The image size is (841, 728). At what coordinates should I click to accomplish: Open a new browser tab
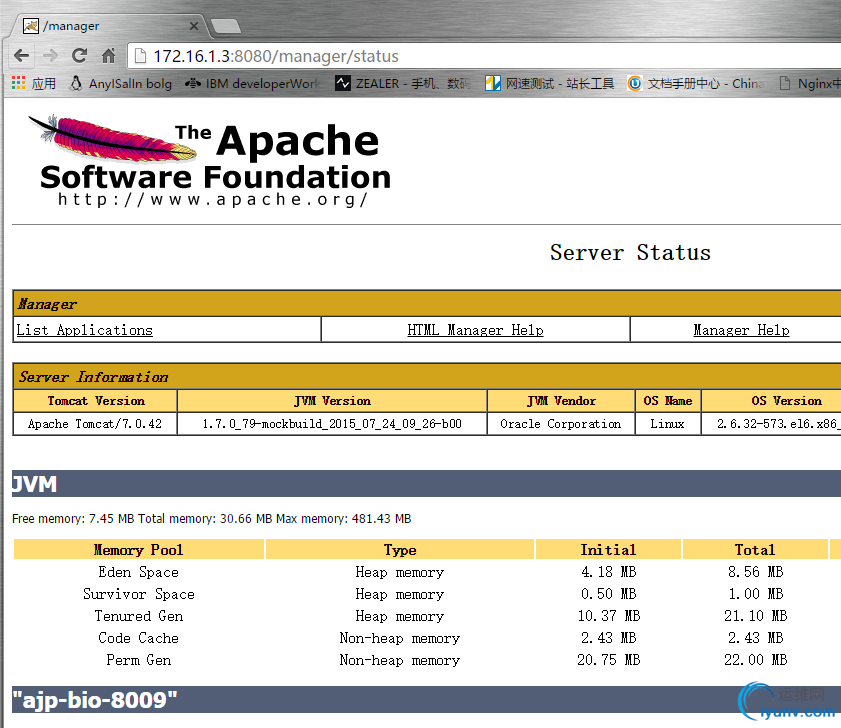[x=226, y=26]
